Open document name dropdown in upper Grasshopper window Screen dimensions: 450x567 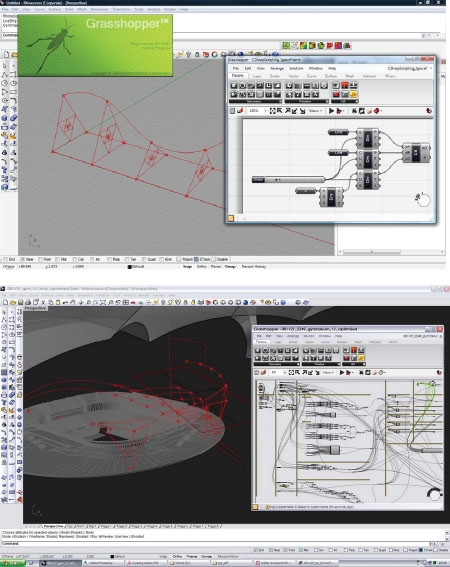(x=409, y=68)
